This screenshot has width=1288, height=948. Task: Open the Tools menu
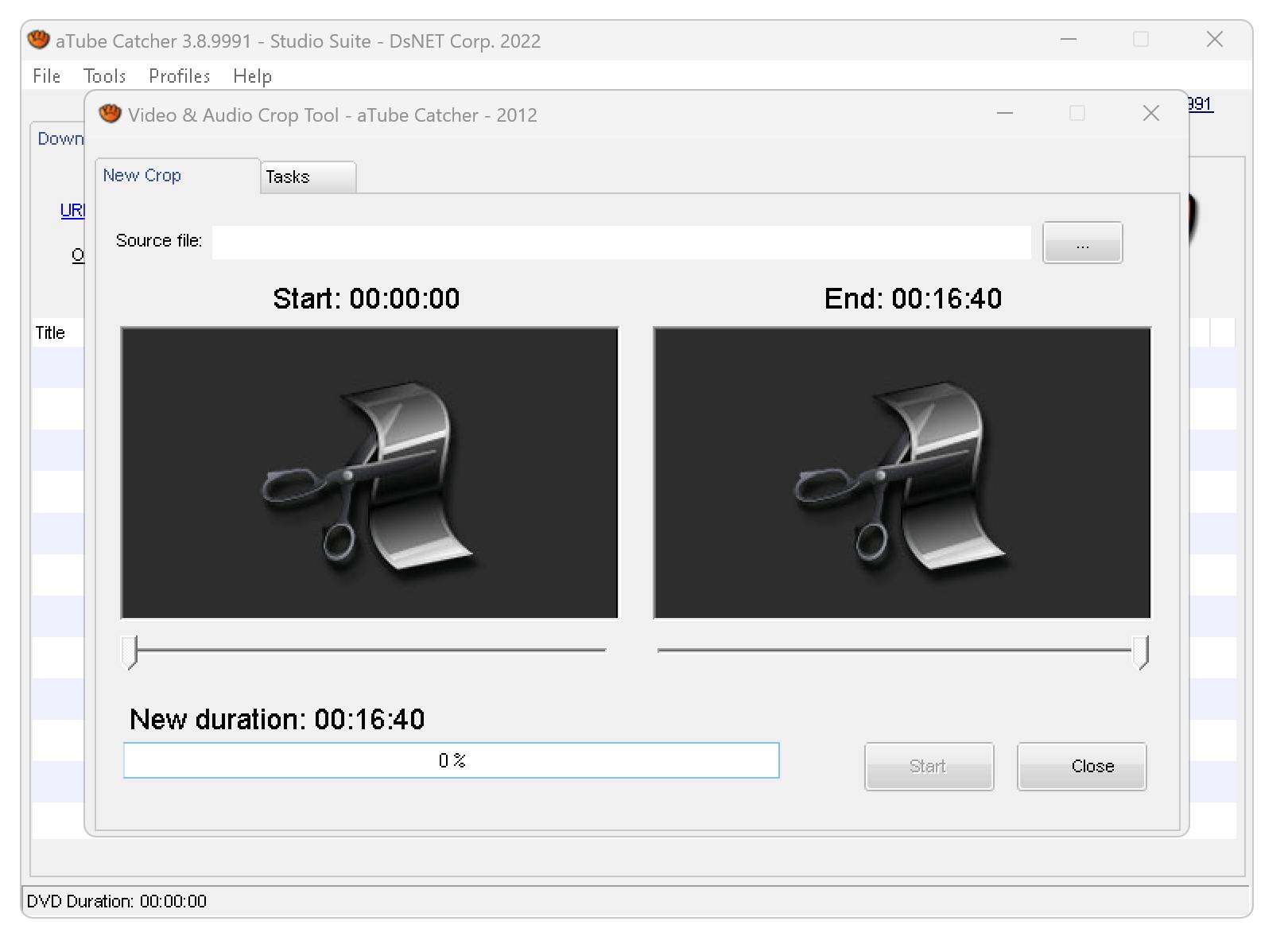[104, 76]
